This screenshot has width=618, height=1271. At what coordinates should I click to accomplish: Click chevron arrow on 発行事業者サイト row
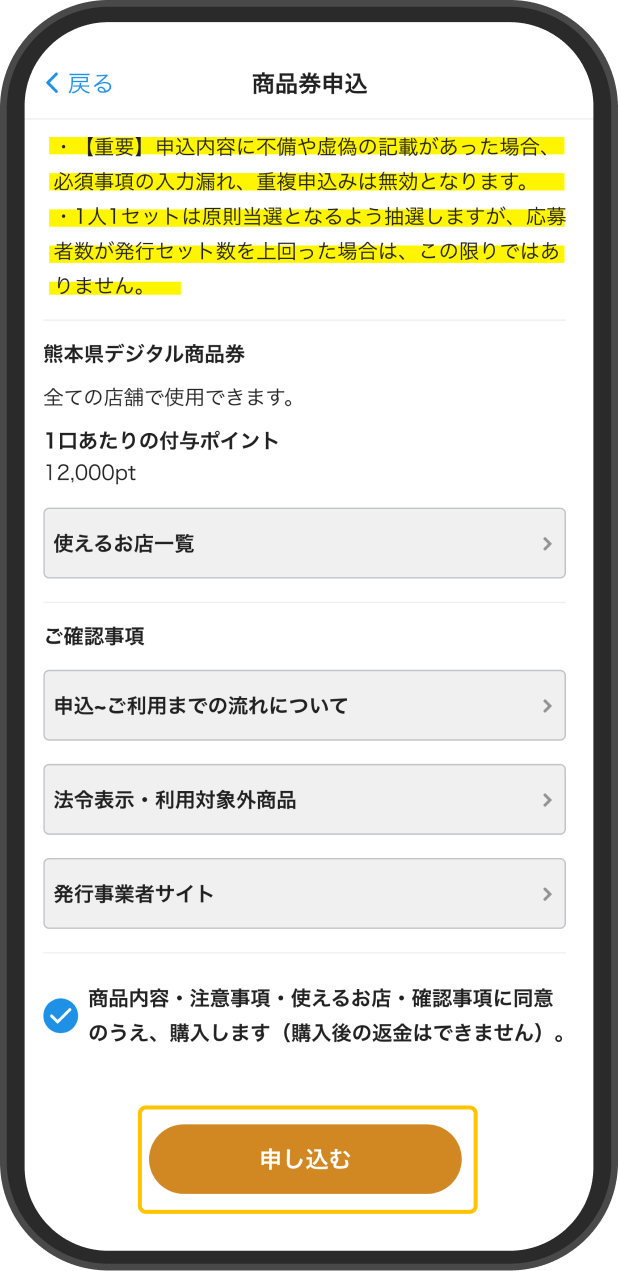[547, 894]
